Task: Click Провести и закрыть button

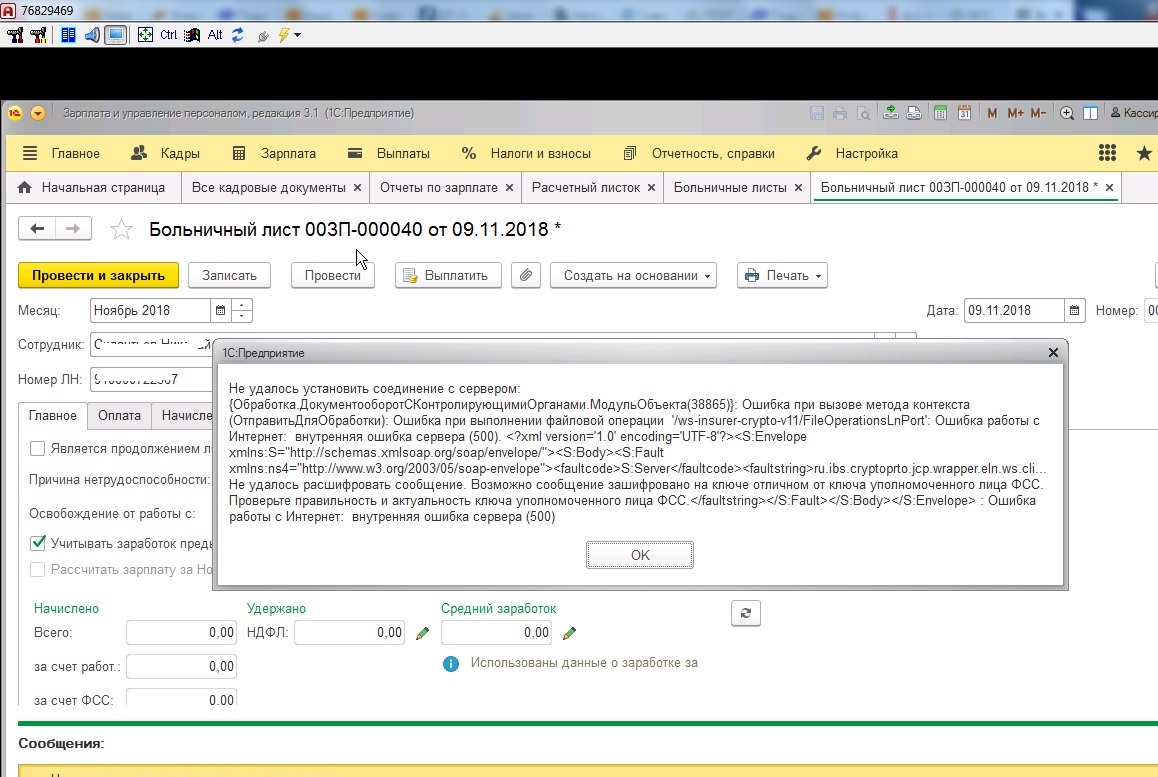Action: pyautogui.click(x=98, y=275)
